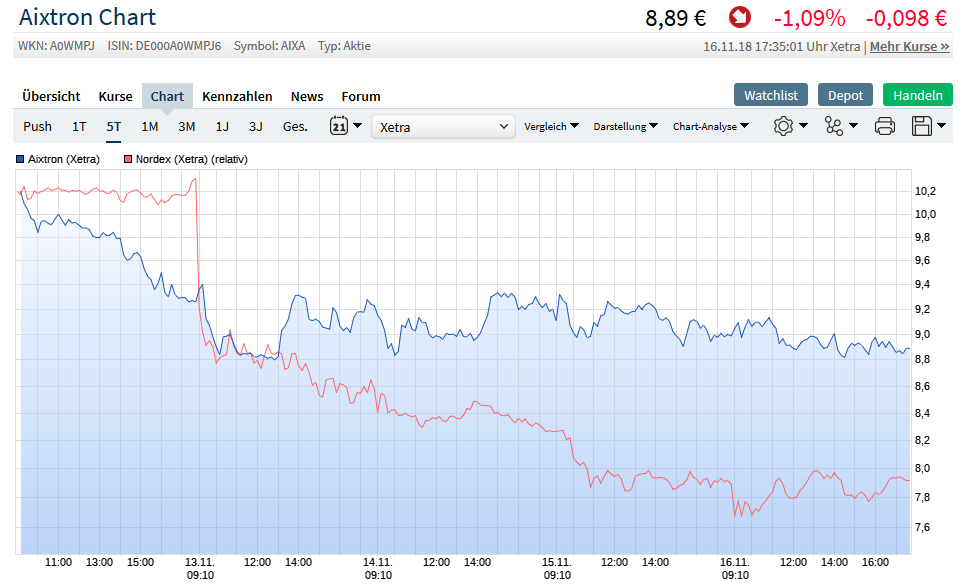Select the 3J timeframe
The image size is (965, 585).
pos(255,126)
